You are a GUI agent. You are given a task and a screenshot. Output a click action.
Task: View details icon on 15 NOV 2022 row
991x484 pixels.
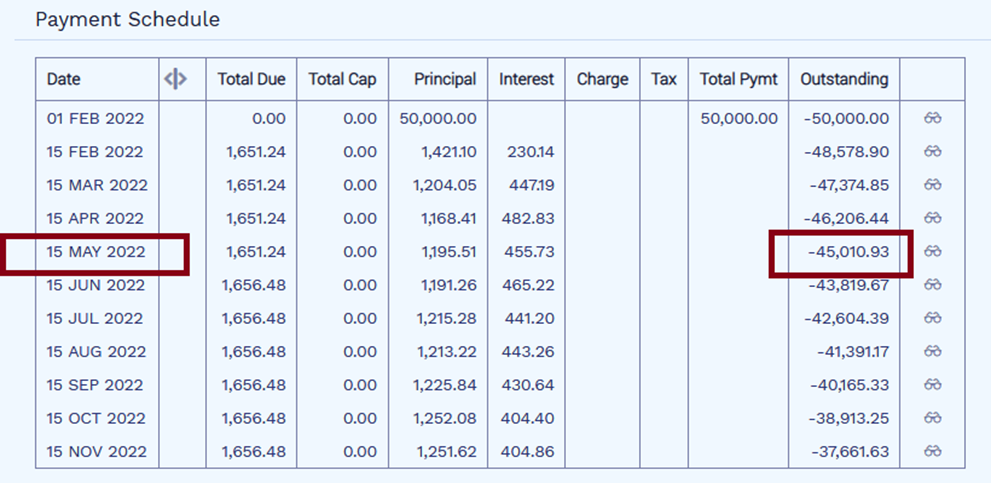pyautogui.click(x=932, y=451)
